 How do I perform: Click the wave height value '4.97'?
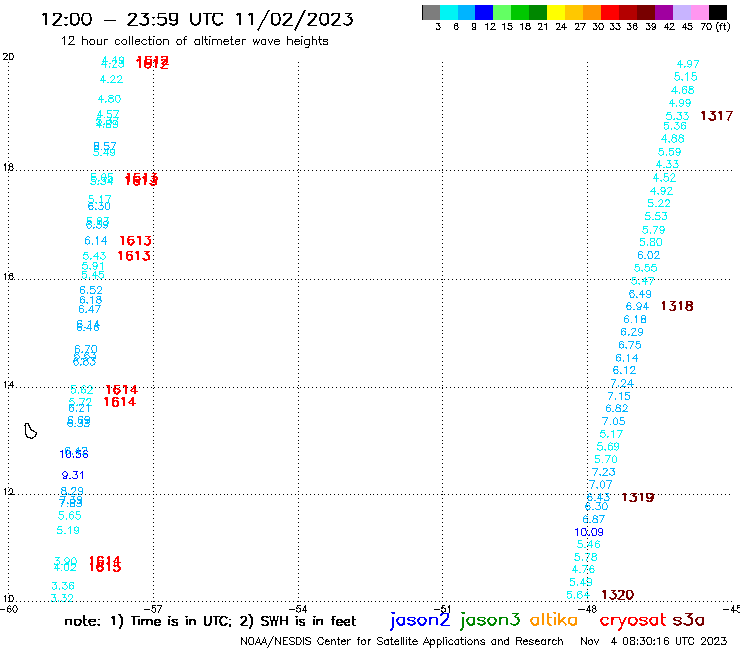click(688, 64)
